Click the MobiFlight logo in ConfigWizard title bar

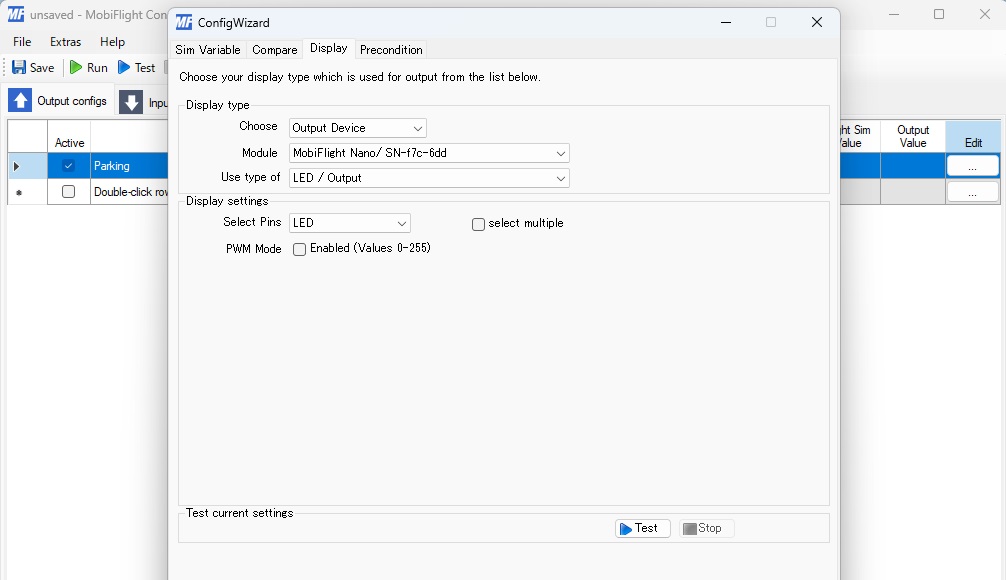(184, 22)
